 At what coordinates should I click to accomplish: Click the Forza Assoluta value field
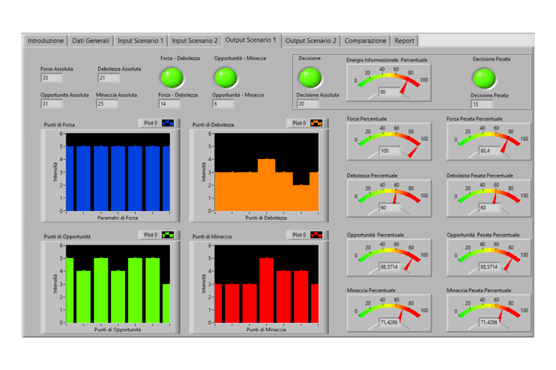[52, 78]
